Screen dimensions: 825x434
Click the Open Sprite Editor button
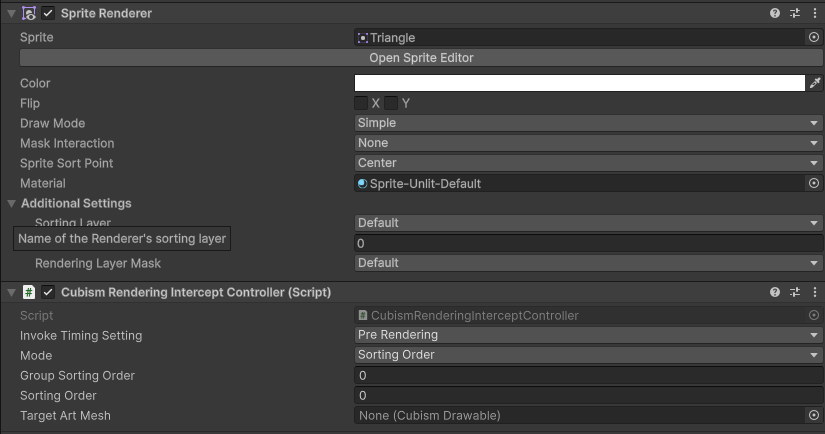421,58
